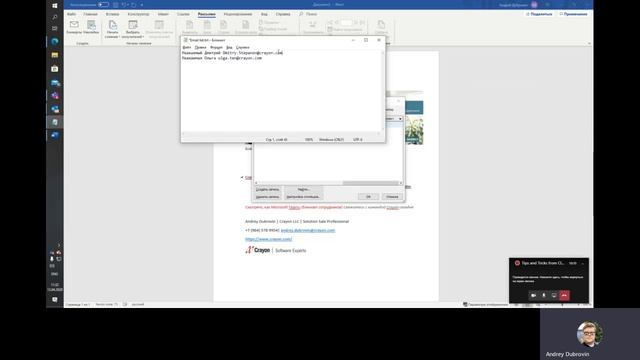Open the Word Layout tab
The image size is (640, 360).
click(x=163, y=14)
